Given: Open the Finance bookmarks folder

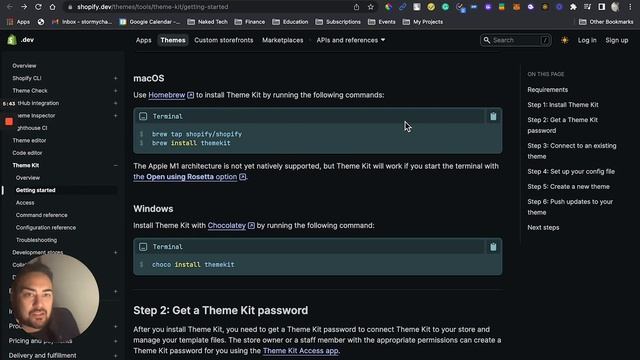Looking at the screenshot, I should pos(250,22).
